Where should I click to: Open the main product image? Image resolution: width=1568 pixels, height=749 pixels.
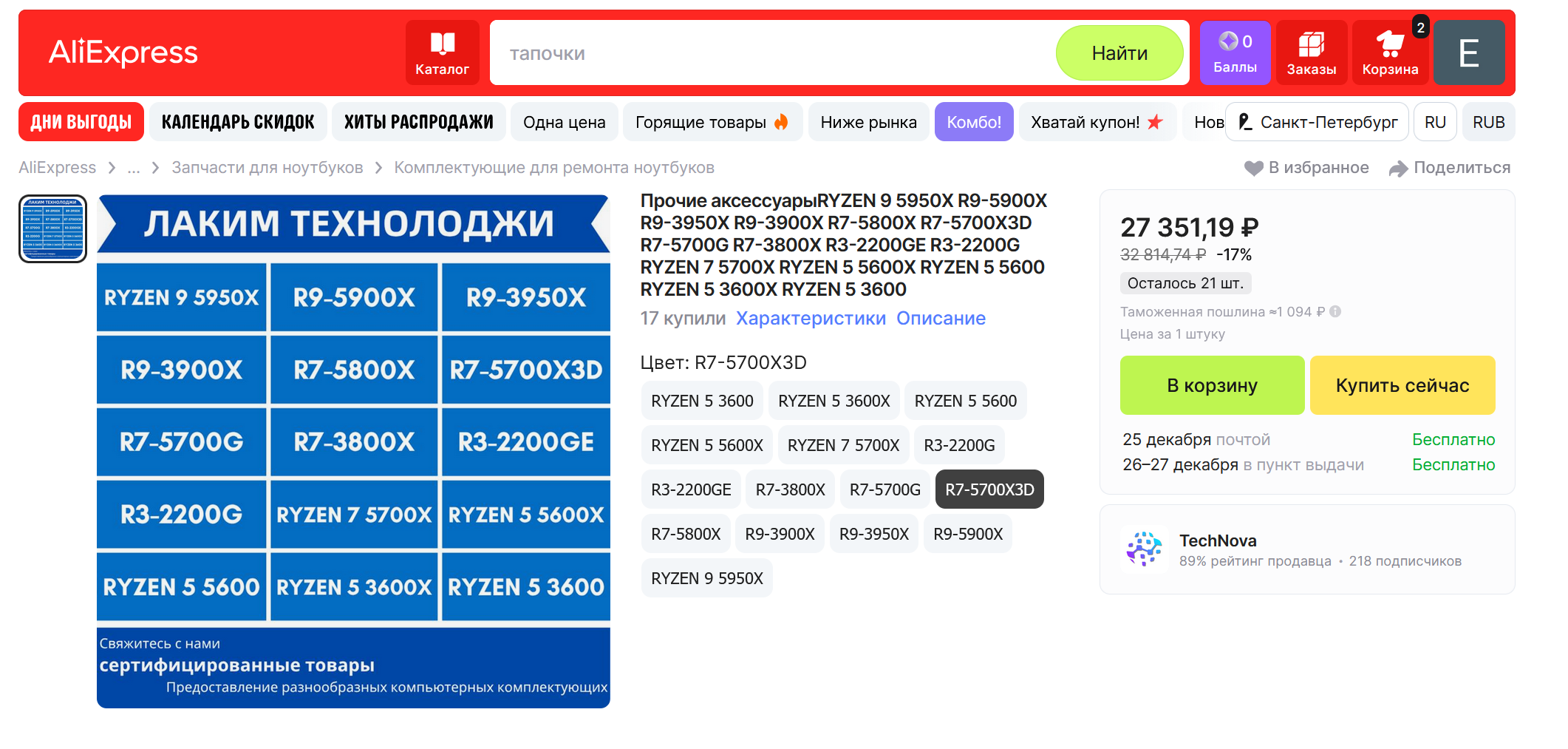click(353, 451)
